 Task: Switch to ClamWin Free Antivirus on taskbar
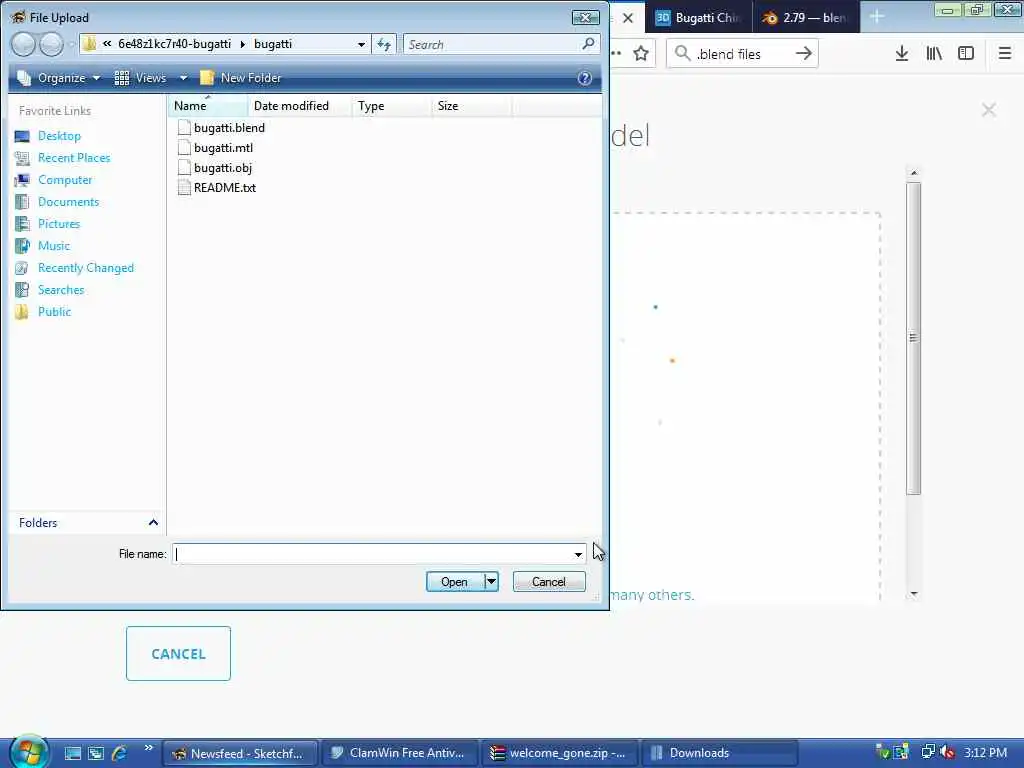pyautogui.click(x=400, y=753)
